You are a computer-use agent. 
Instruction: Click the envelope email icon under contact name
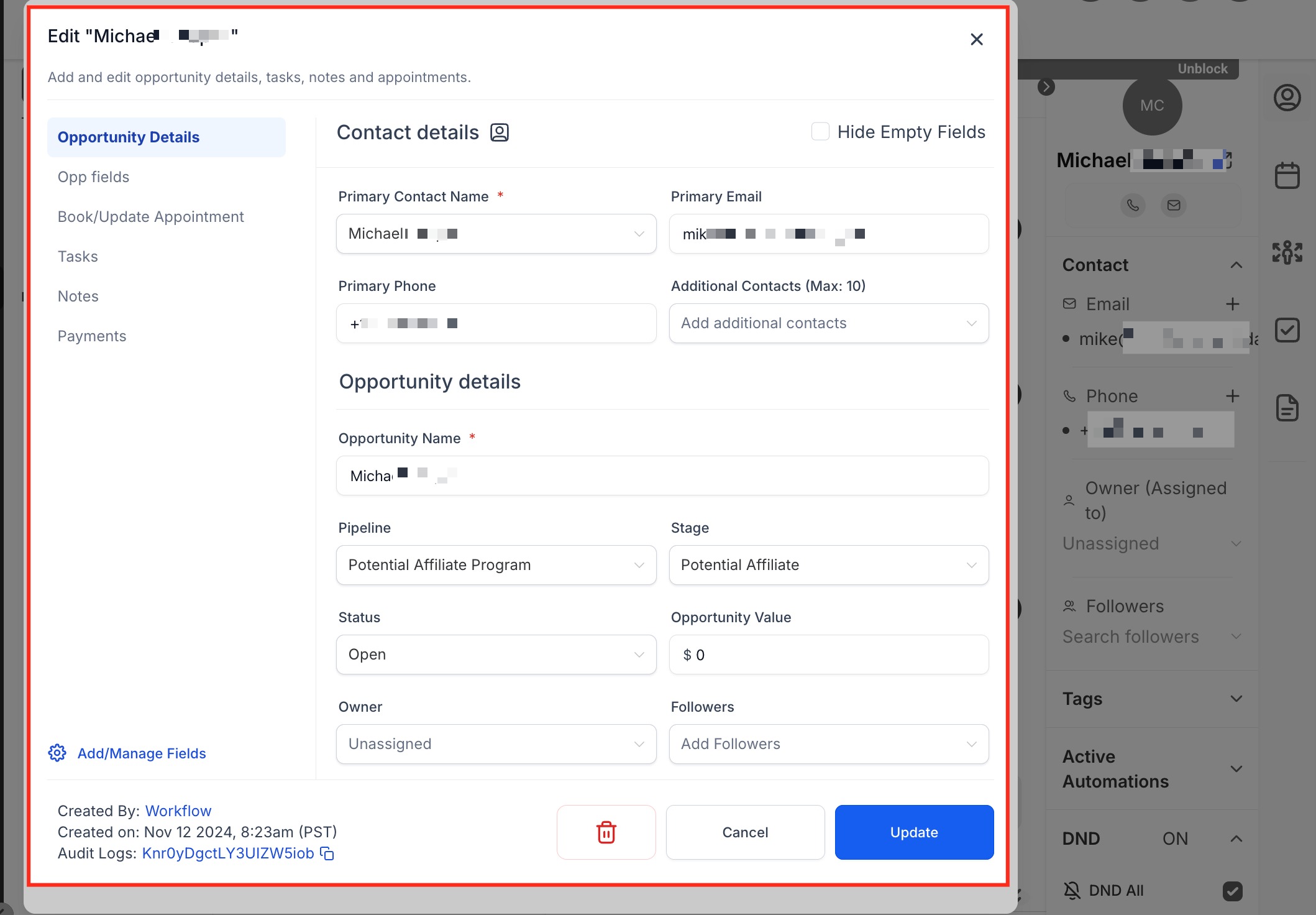tap(1173, 205)
